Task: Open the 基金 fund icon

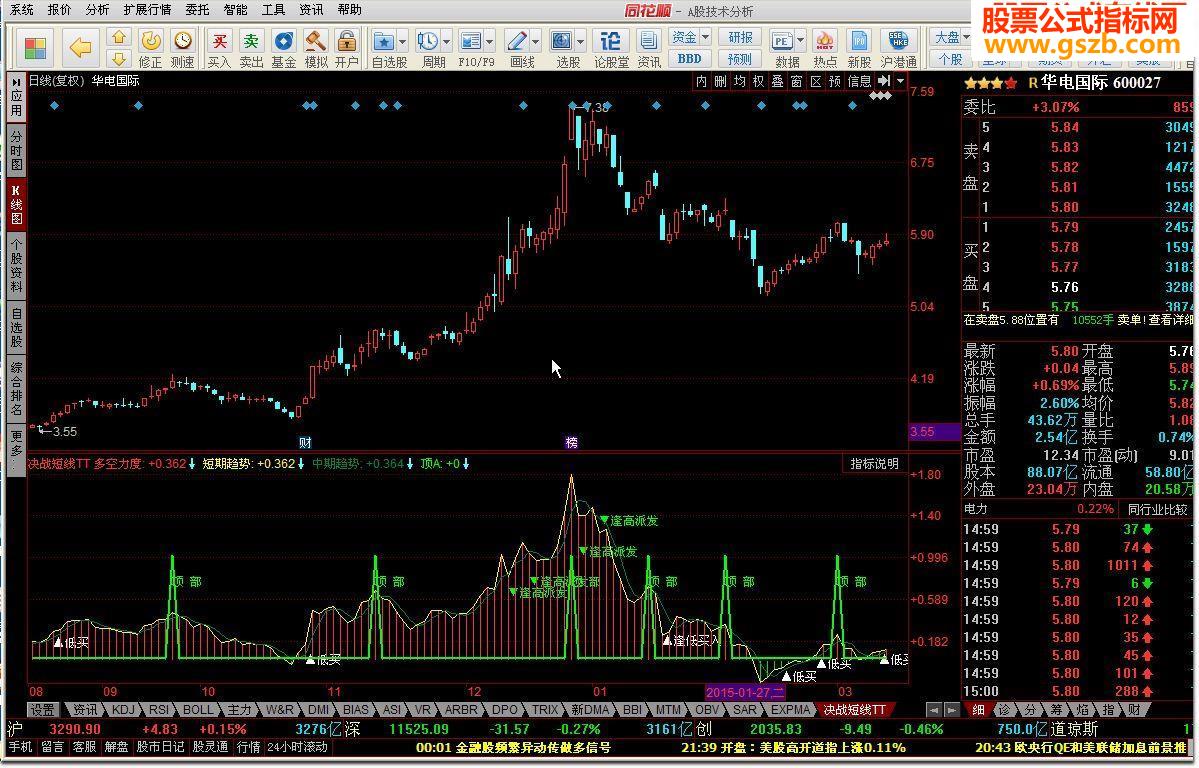Action: point(284,40)
